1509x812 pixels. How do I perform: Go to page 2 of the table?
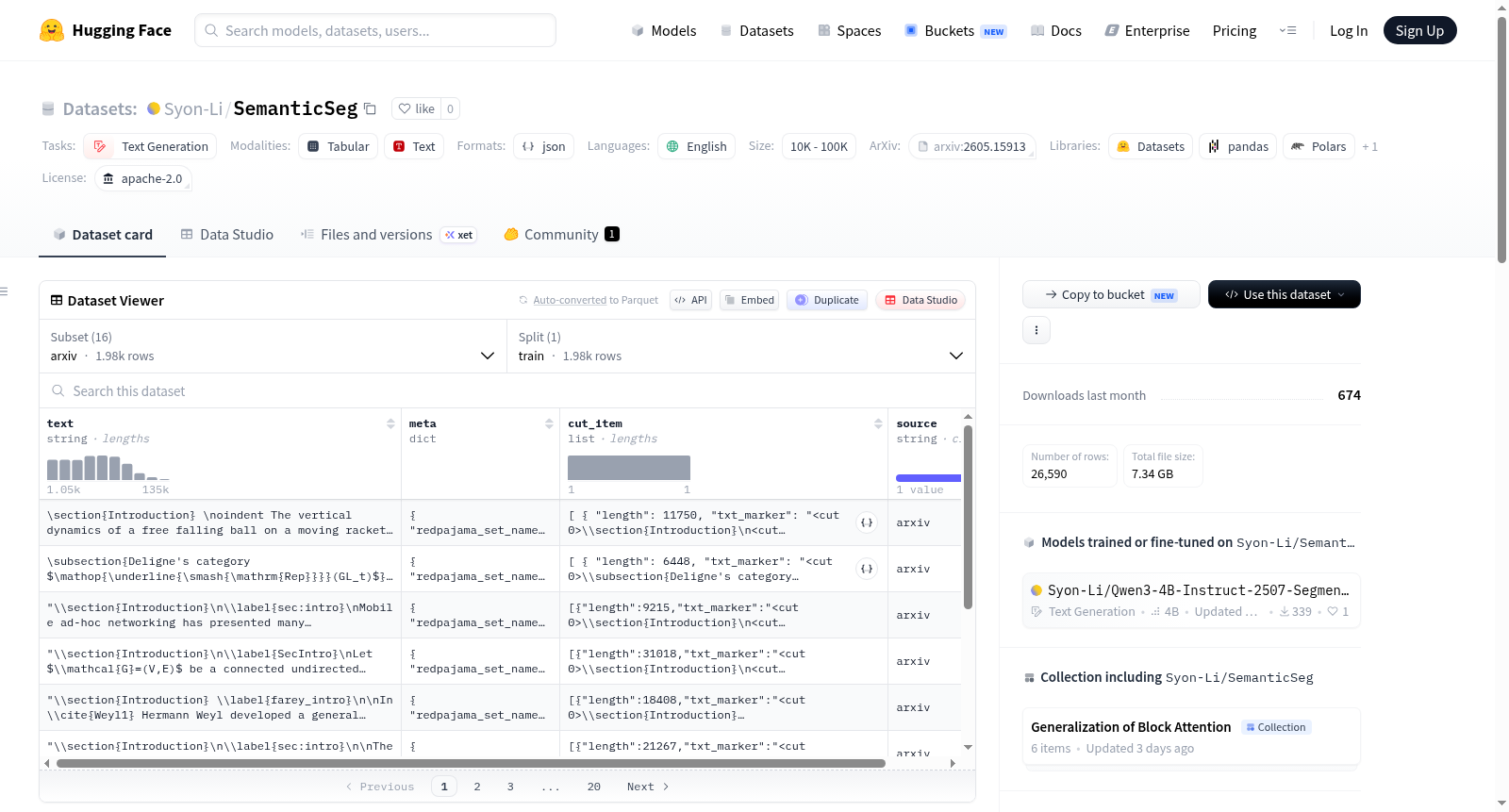(x=477, y=787)
